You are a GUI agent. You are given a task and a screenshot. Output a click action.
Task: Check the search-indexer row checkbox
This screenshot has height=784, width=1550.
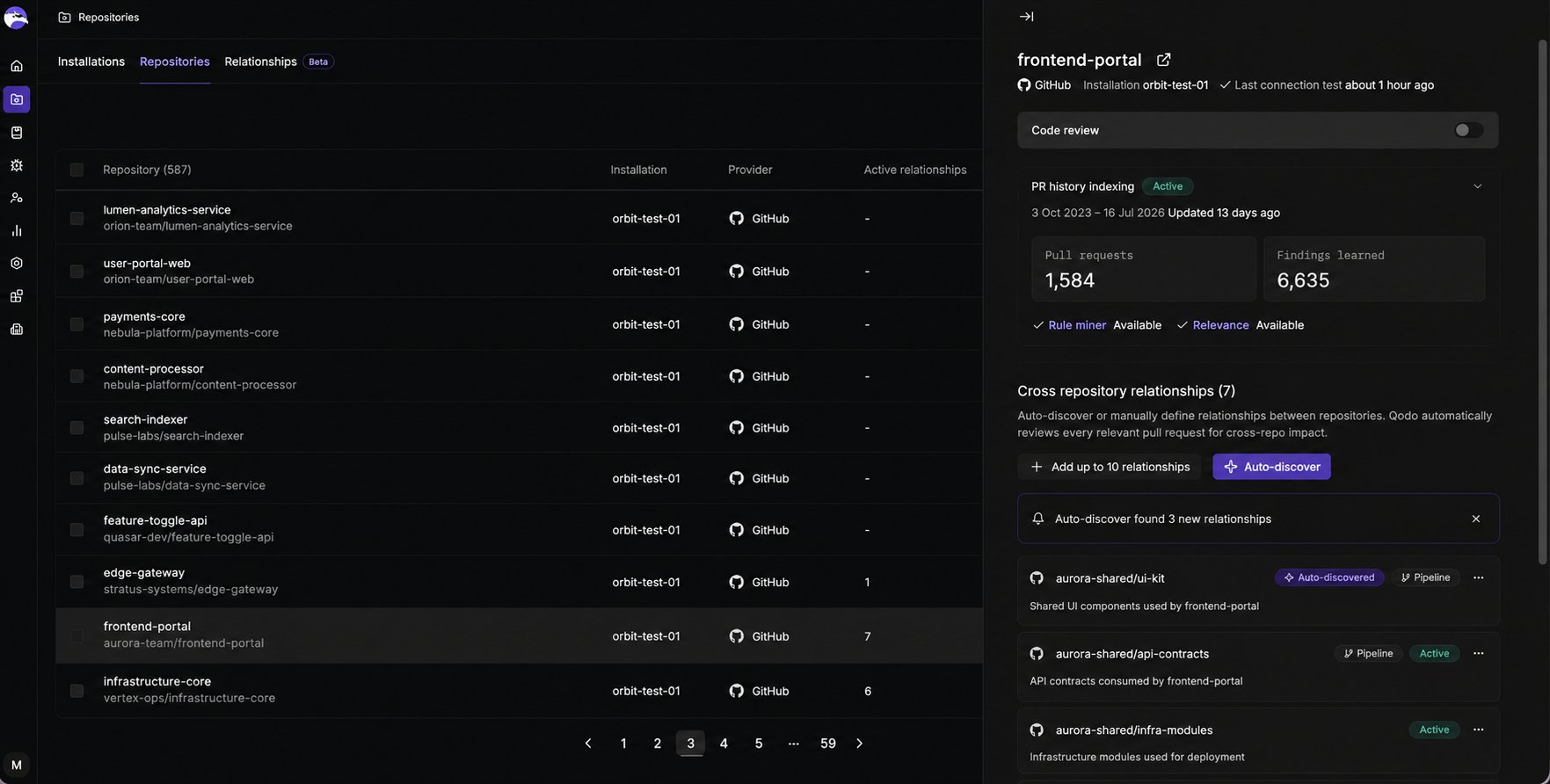point(76,428)
